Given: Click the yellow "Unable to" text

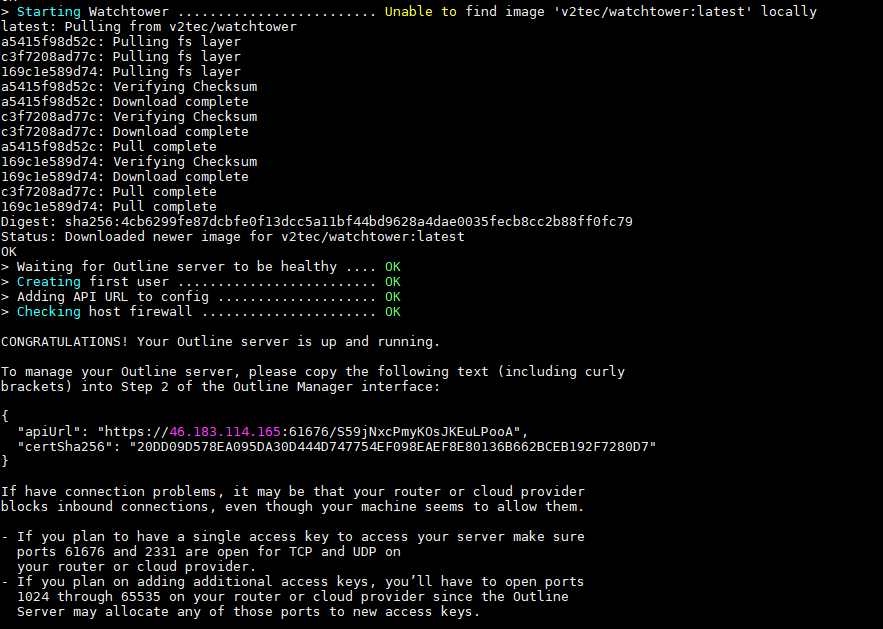Looking at the screenshot, I should tap(421, 12).
